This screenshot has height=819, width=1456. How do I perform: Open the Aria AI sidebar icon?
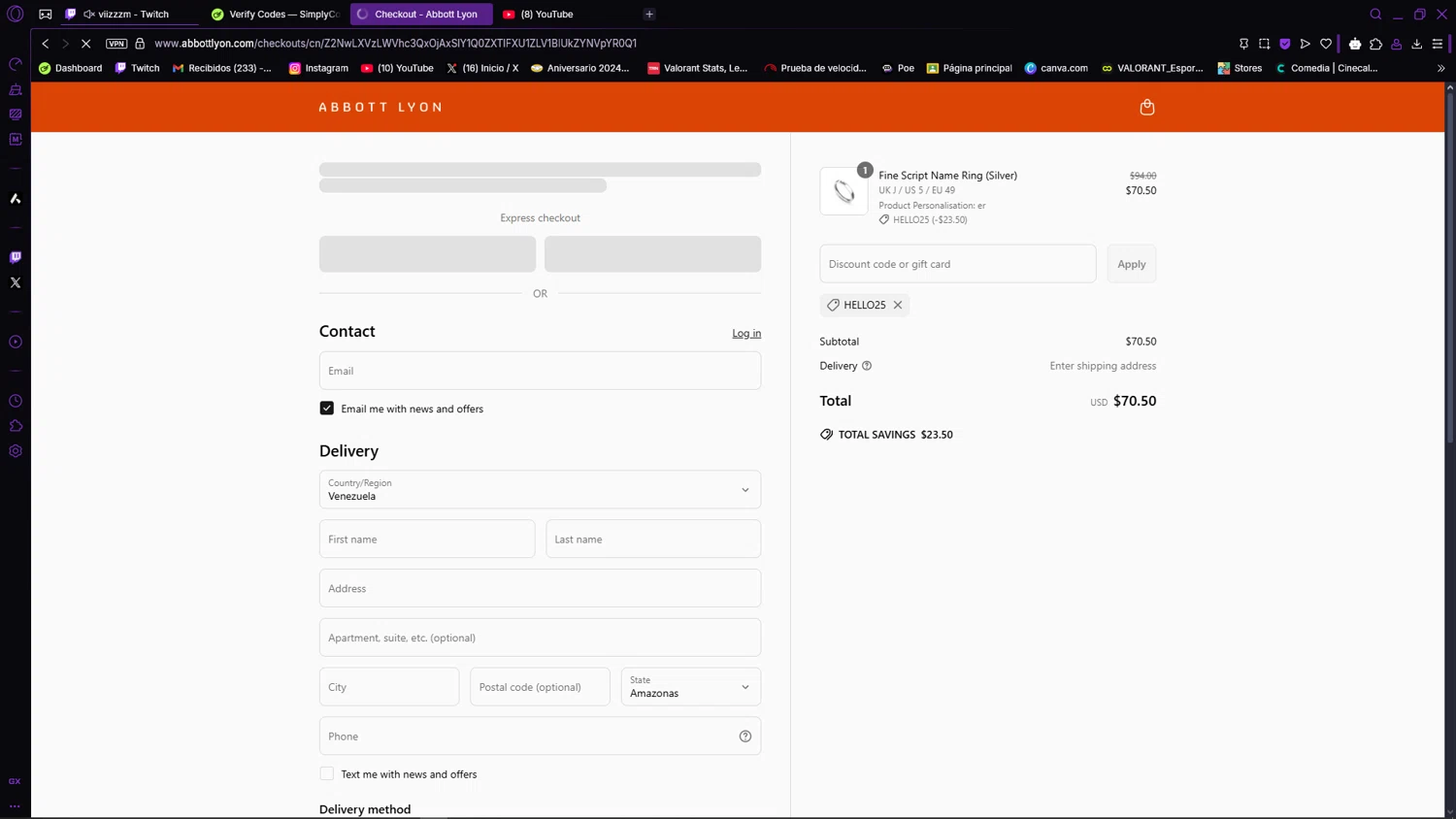(x=16, y=198)
